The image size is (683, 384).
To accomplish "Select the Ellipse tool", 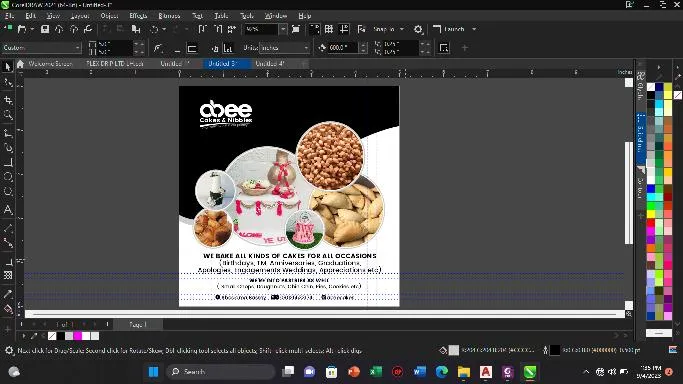I will (7, 177).
